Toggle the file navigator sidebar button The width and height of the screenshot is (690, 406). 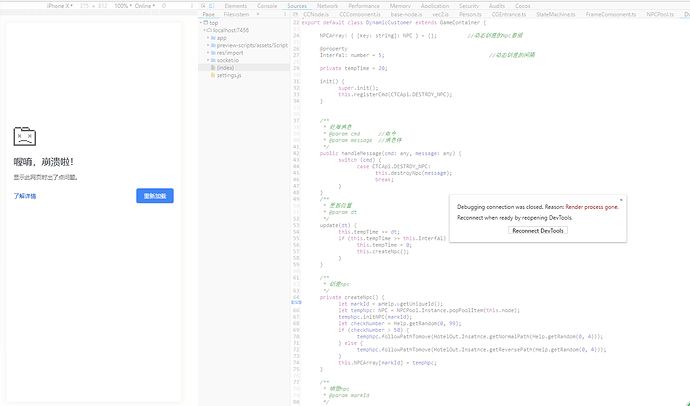pos(296,15)
